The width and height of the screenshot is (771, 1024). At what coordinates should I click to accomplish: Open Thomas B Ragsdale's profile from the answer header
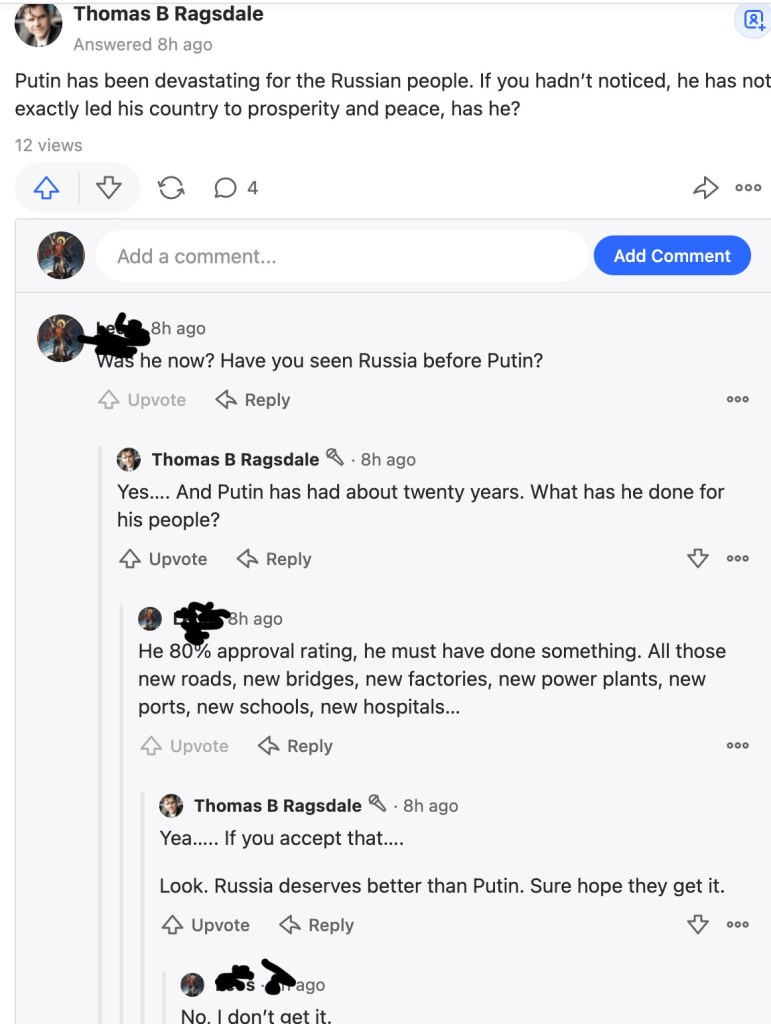(169, 14)
